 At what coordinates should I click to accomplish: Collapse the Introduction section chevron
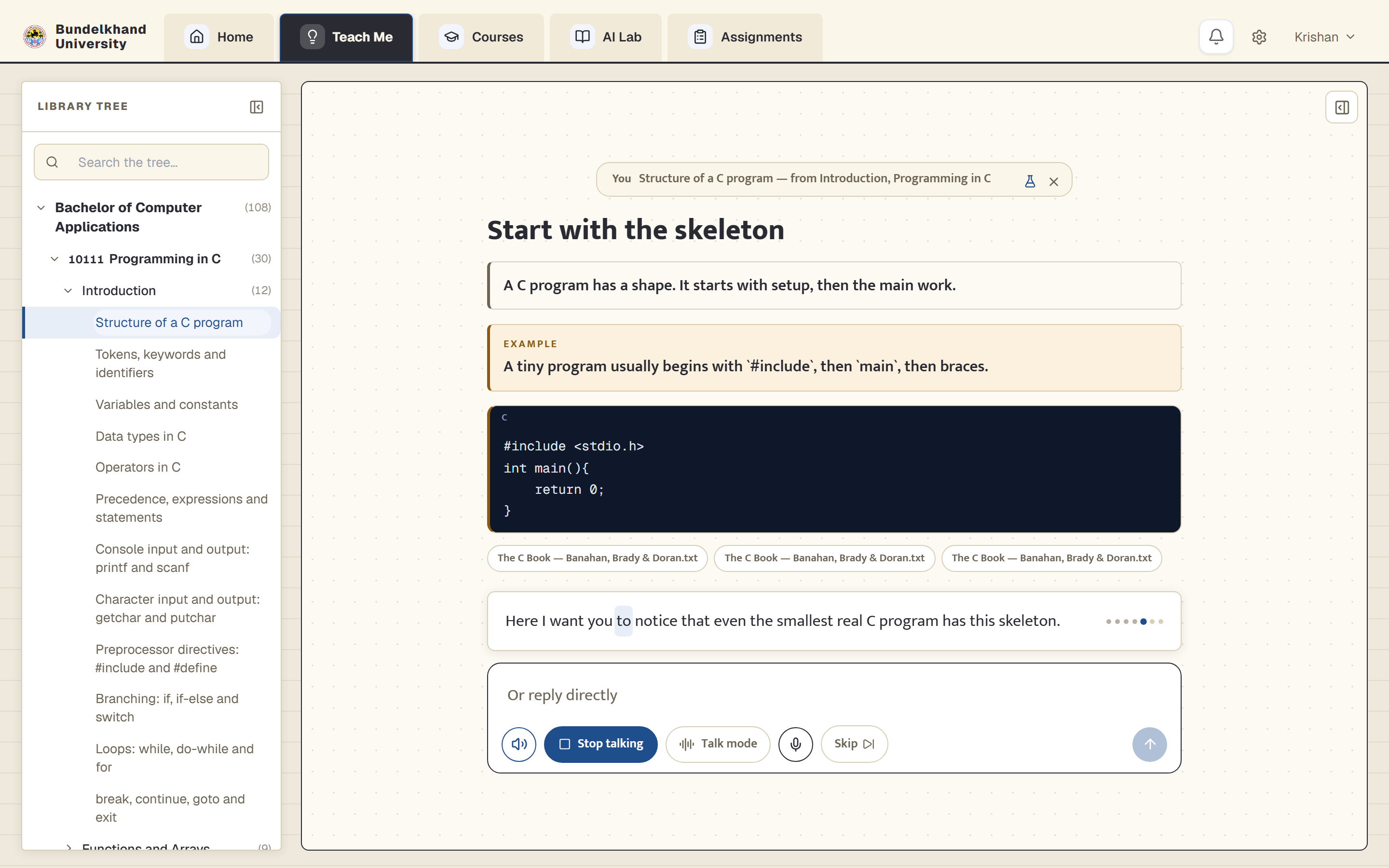68,290
